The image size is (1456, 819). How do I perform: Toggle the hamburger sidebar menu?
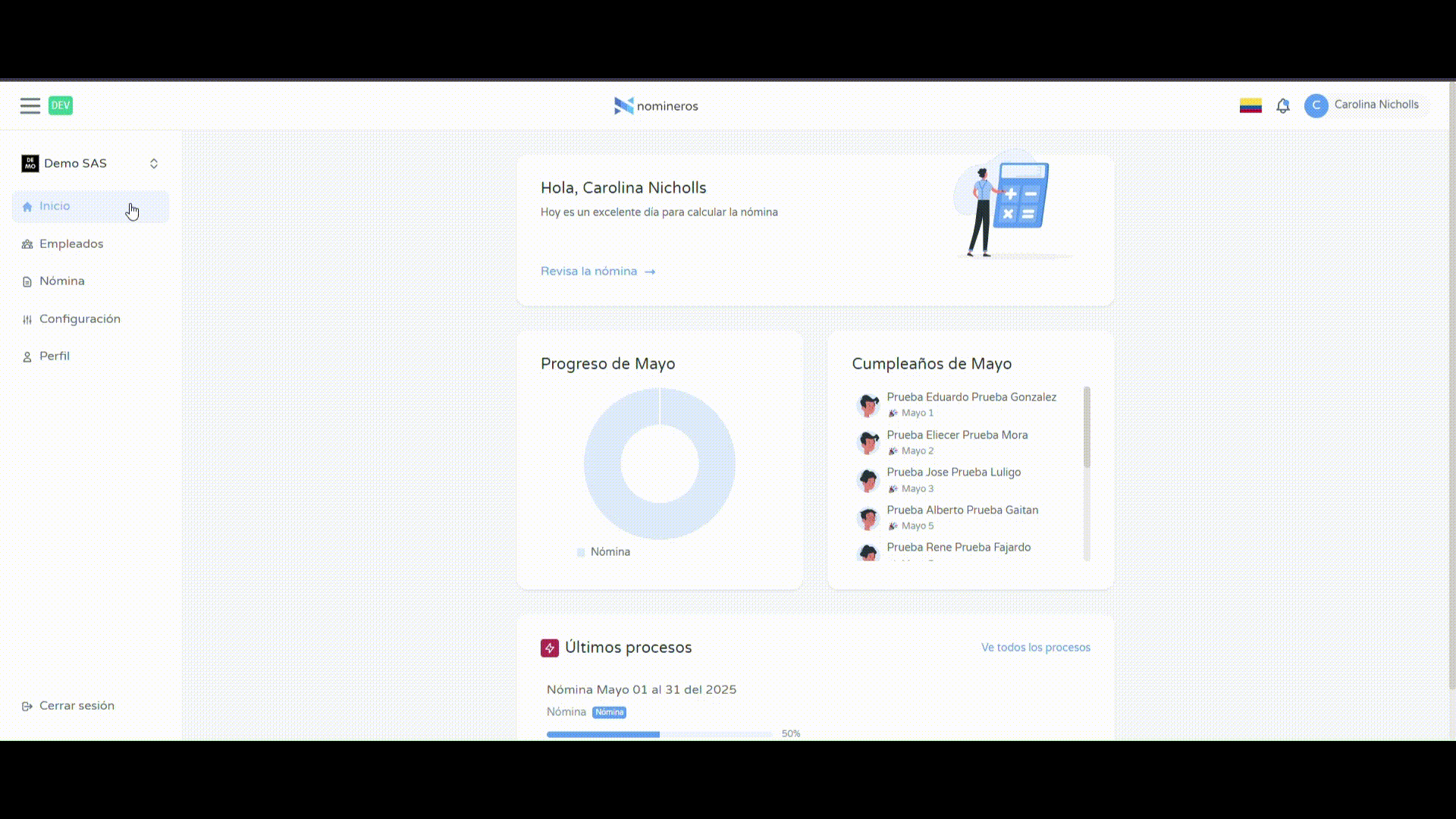(30, 106)
